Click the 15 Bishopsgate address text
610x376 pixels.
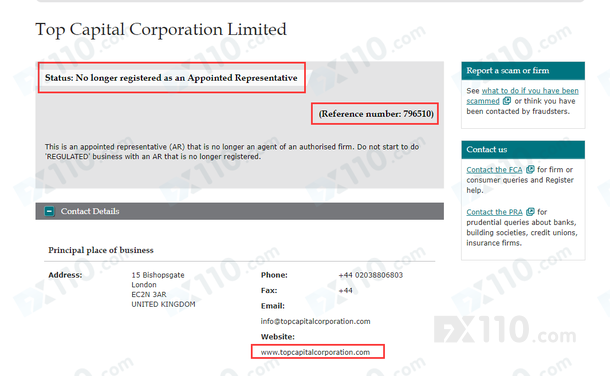pyautogui.click(x=158, y=275)
